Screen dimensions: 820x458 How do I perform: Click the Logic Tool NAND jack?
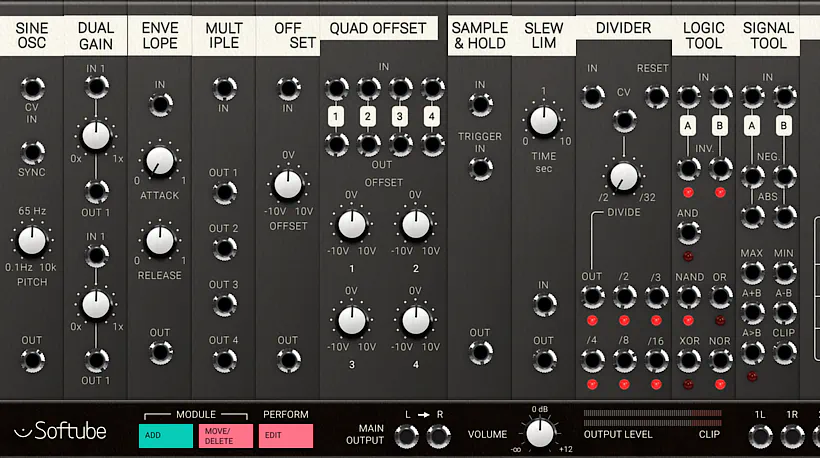click(x=688, y=297)
